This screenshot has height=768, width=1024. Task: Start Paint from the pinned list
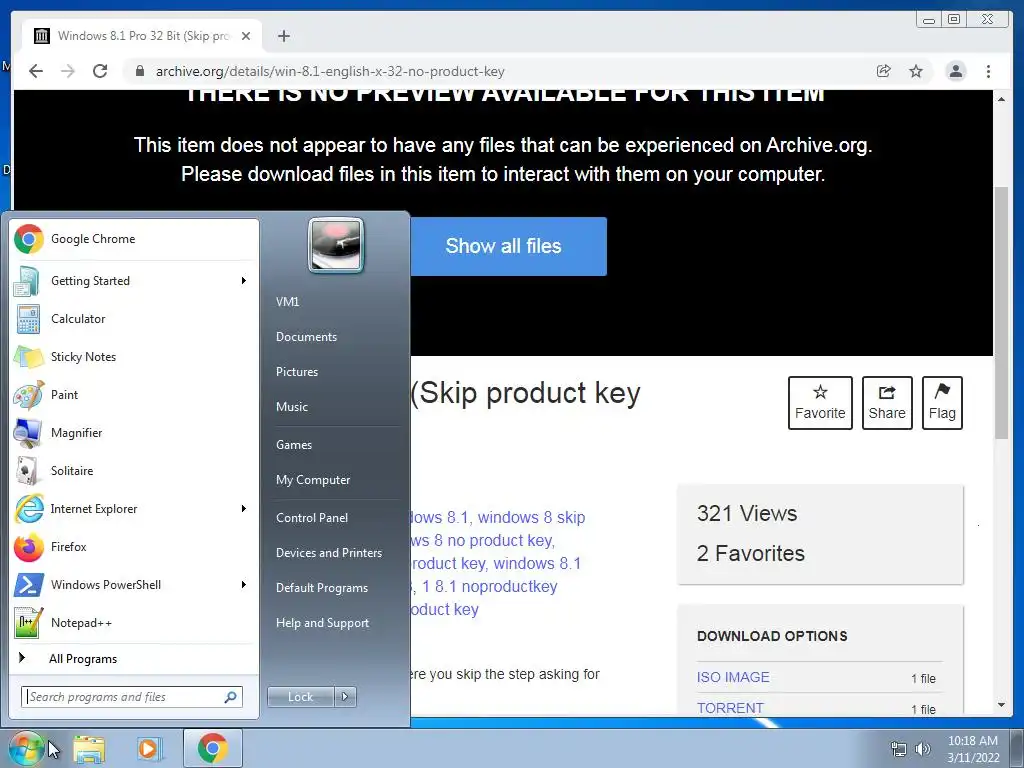[x=134, y=394]
